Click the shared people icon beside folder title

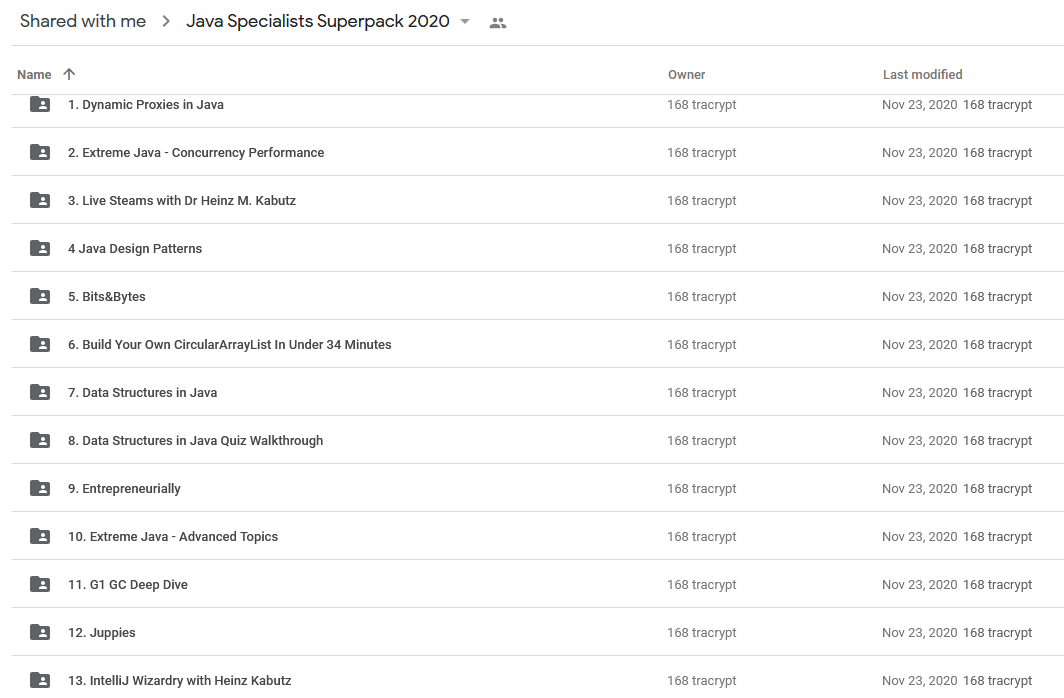pos(497,23)
